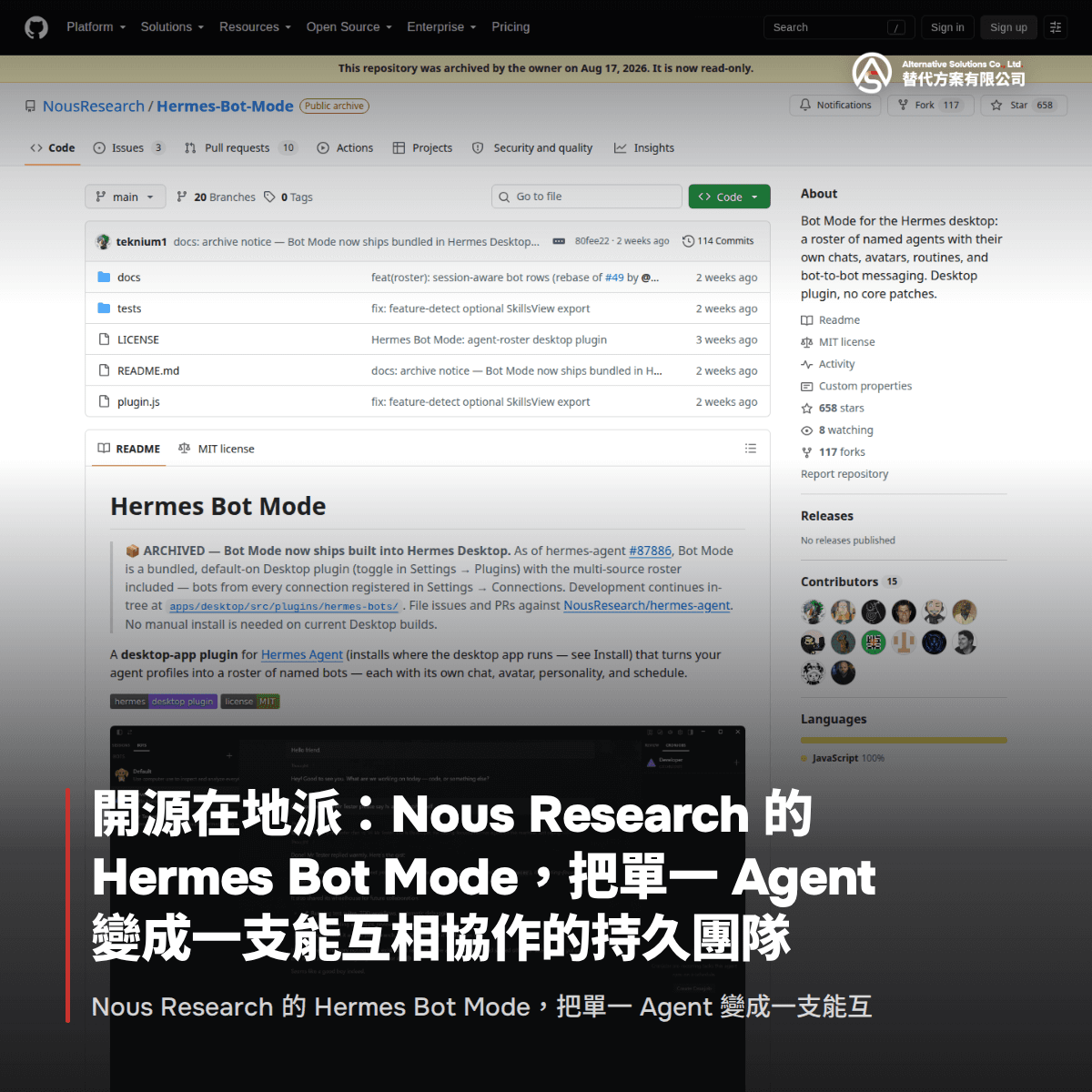The image size is (1092, 1092).
Task: Star the repository with Star button
Action: (1023, 106)
